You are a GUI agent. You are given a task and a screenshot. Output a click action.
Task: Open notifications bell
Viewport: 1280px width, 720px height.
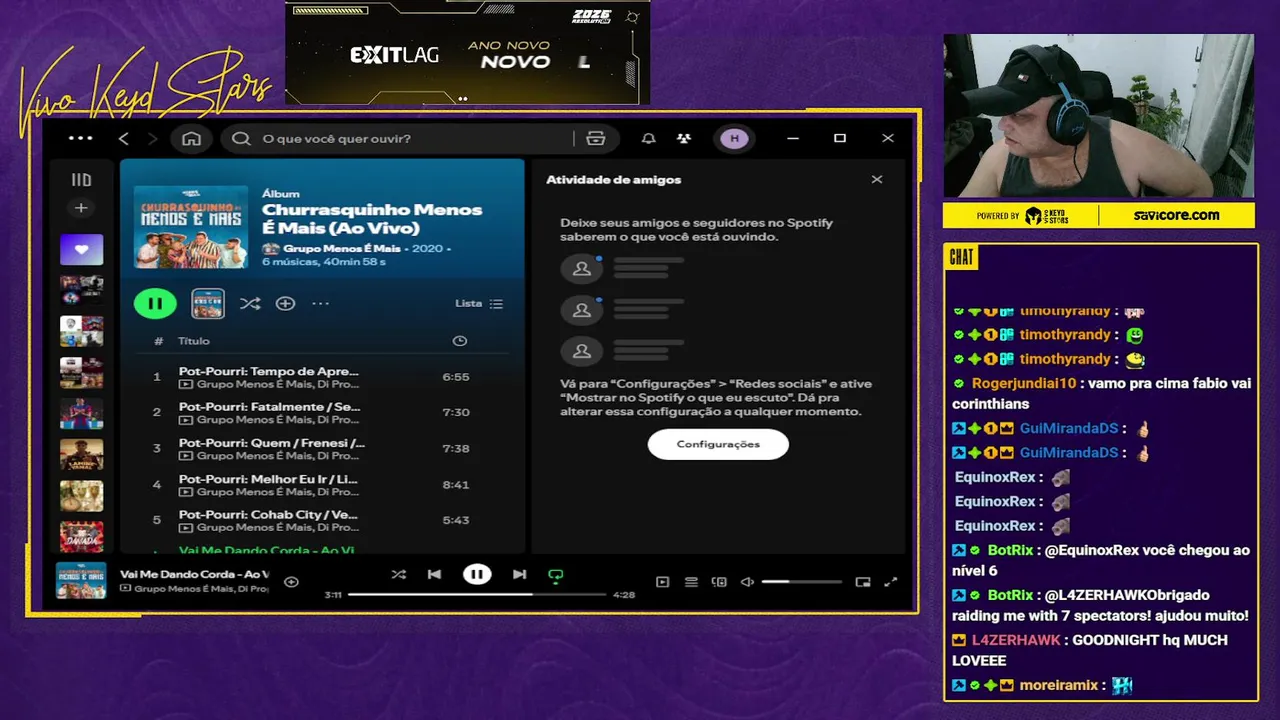[x=649, y=138]
